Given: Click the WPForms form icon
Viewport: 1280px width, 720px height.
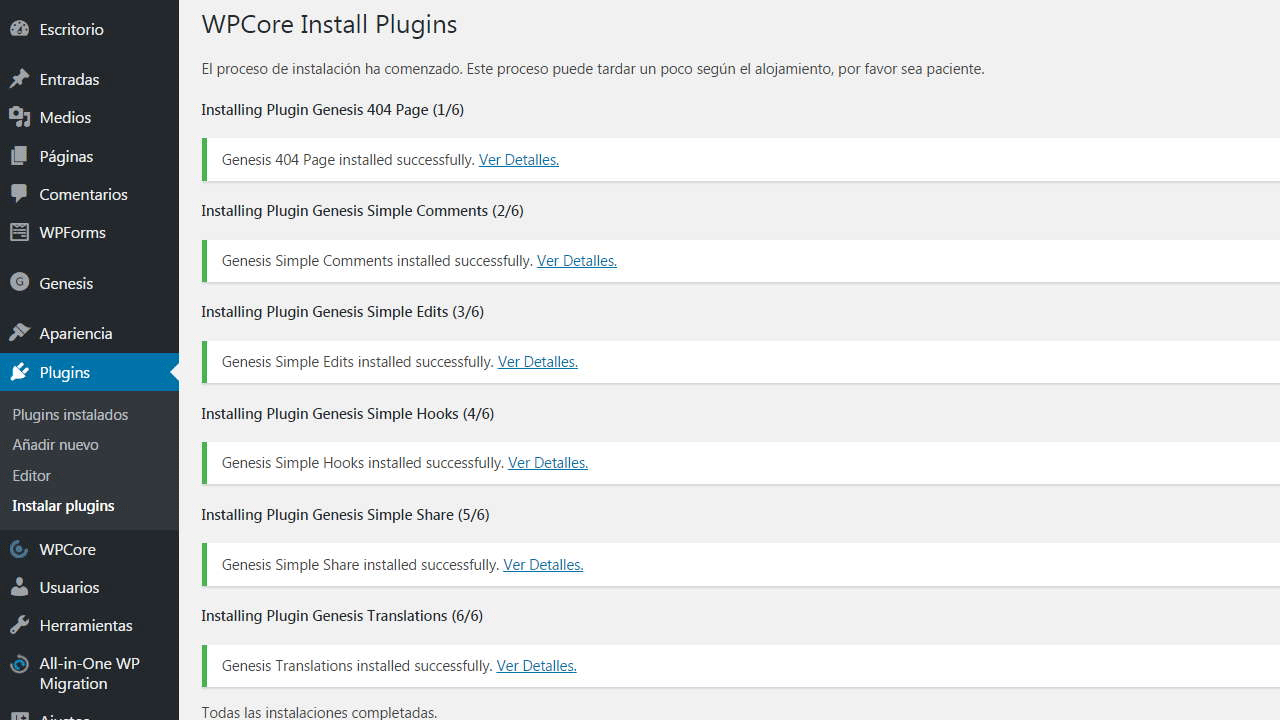Looking at the screenshot, I should click(x=20, y=232).
